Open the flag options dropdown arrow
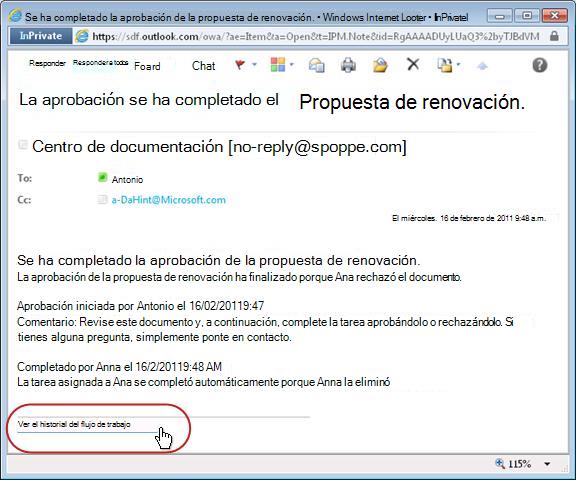This screenshot has height=480, width=576. tap(255, 65)
